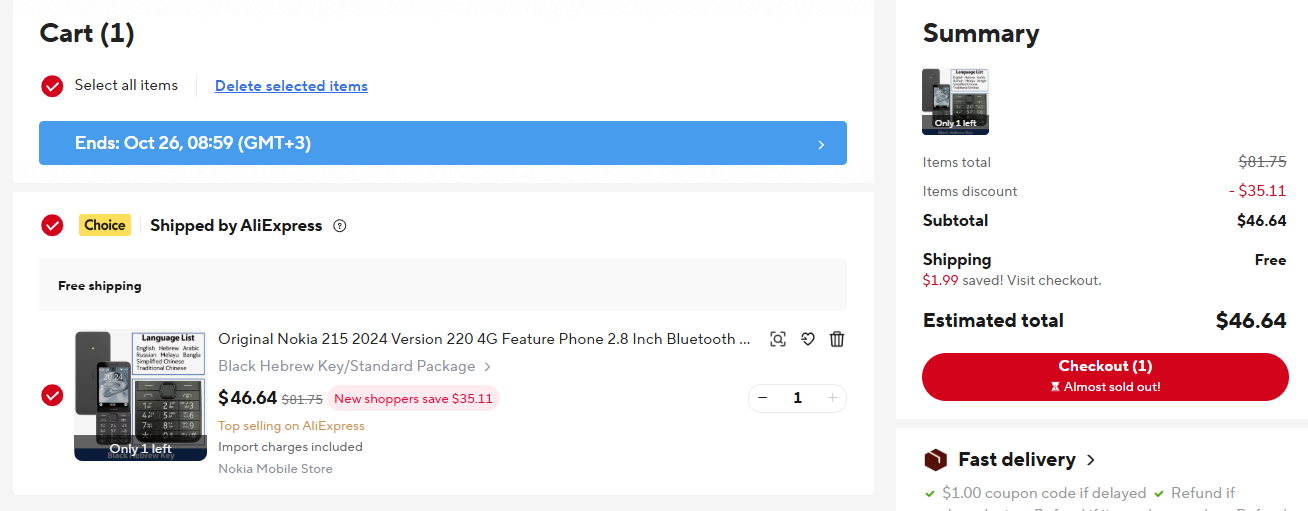This screenshot has height=511, width=1308.
Task: Increase item quantity with plus button
Action: (832, 398)
